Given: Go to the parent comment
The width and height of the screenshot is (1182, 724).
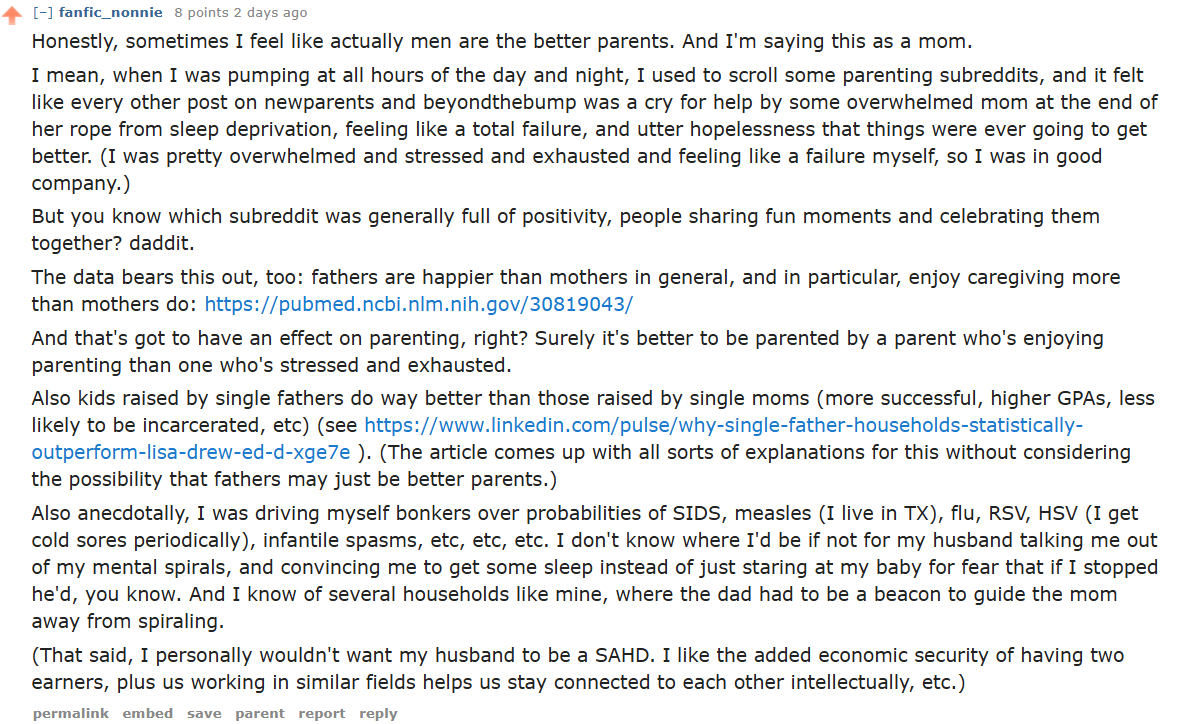Looking at the screenshot, I should [x=260, y=713].
